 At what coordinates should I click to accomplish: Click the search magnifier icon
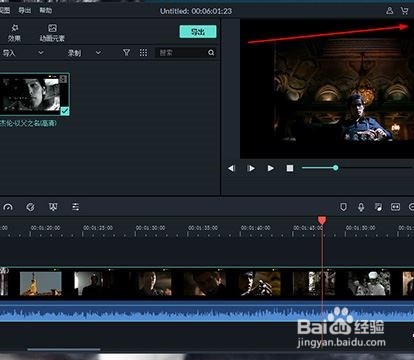211,52
